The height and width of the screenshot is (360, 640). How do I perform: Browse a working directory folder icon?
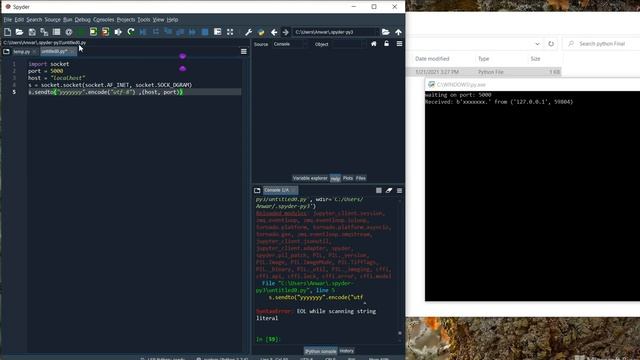coord(386,32)
